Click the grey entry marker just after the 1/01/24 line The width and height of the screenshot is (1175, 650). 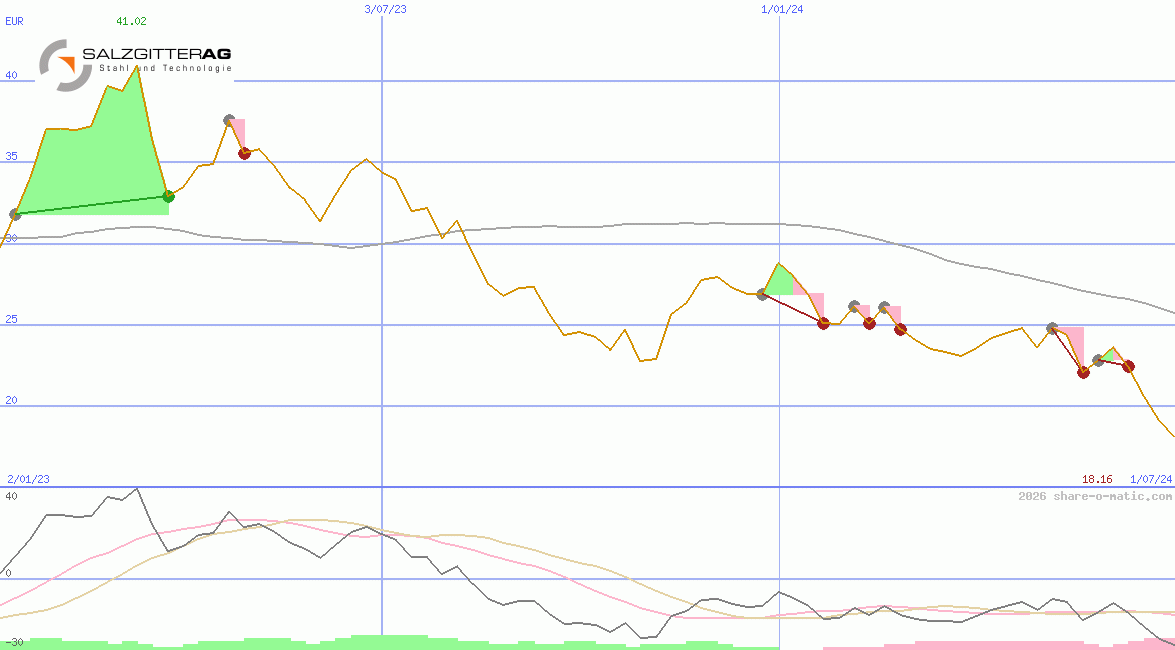tap(763, 294)
